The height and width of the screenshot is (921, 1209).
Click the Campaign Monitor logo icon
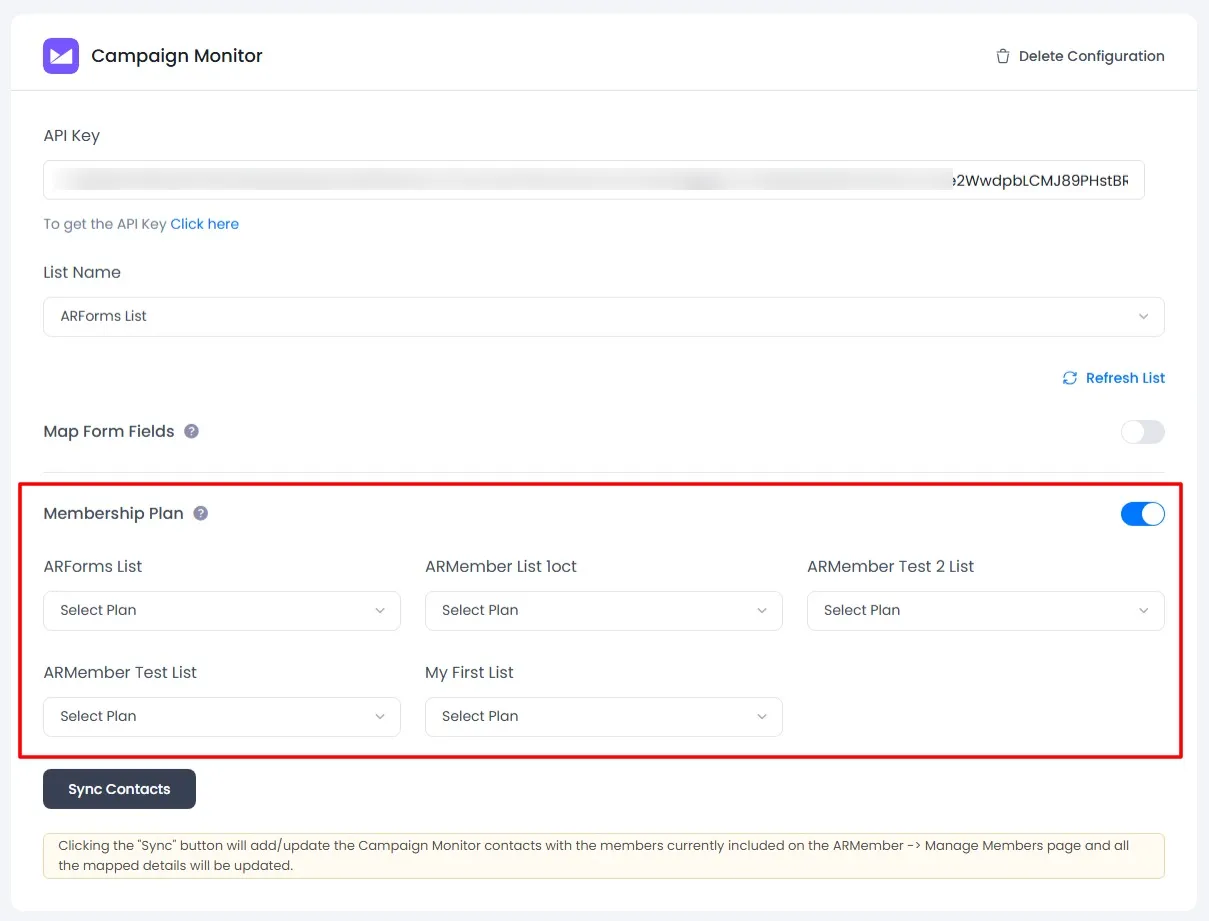(61, 56)
